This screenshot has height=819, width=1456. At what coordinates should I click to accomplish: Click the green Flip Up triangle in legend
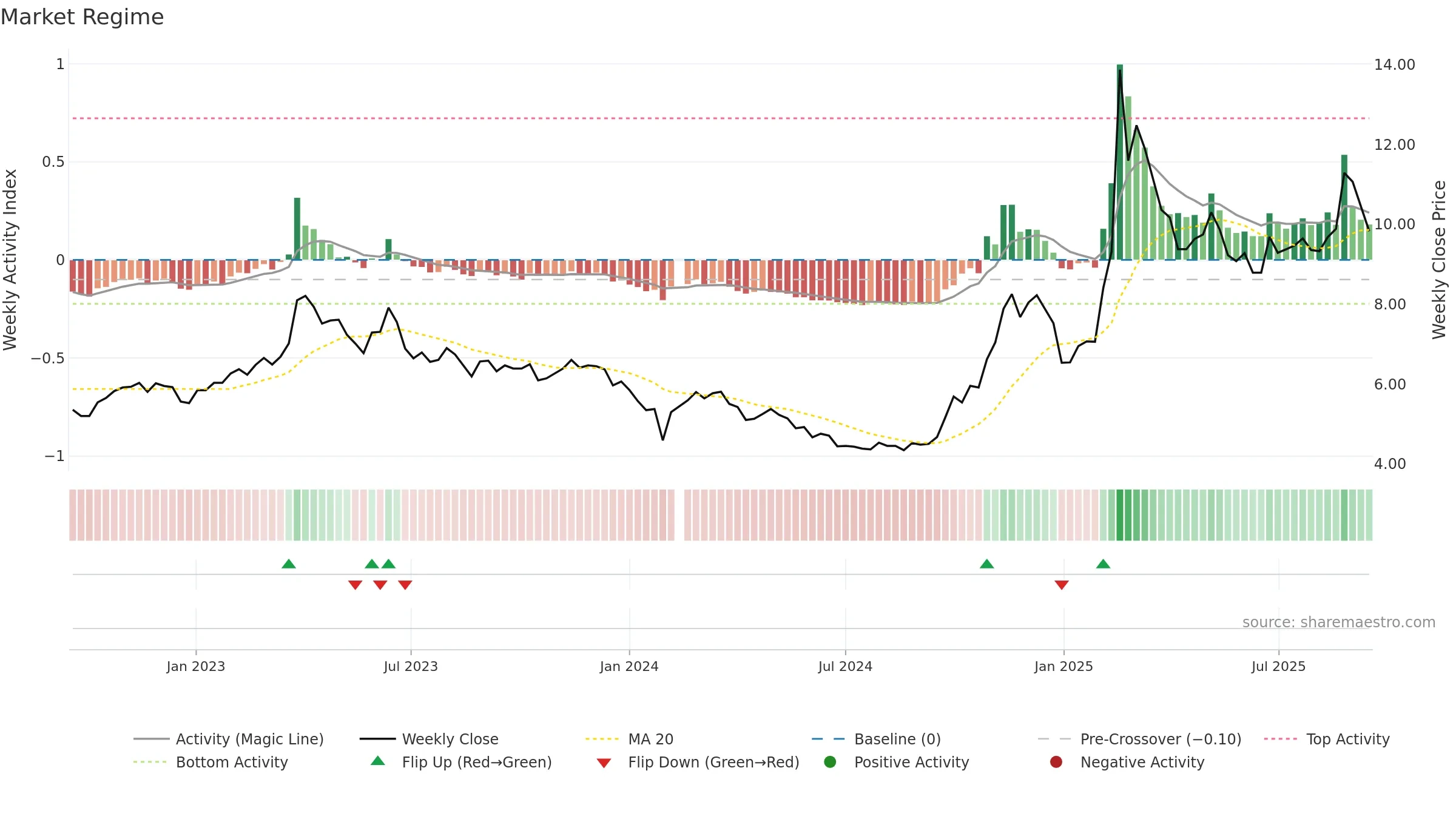(x=378, y=761)
